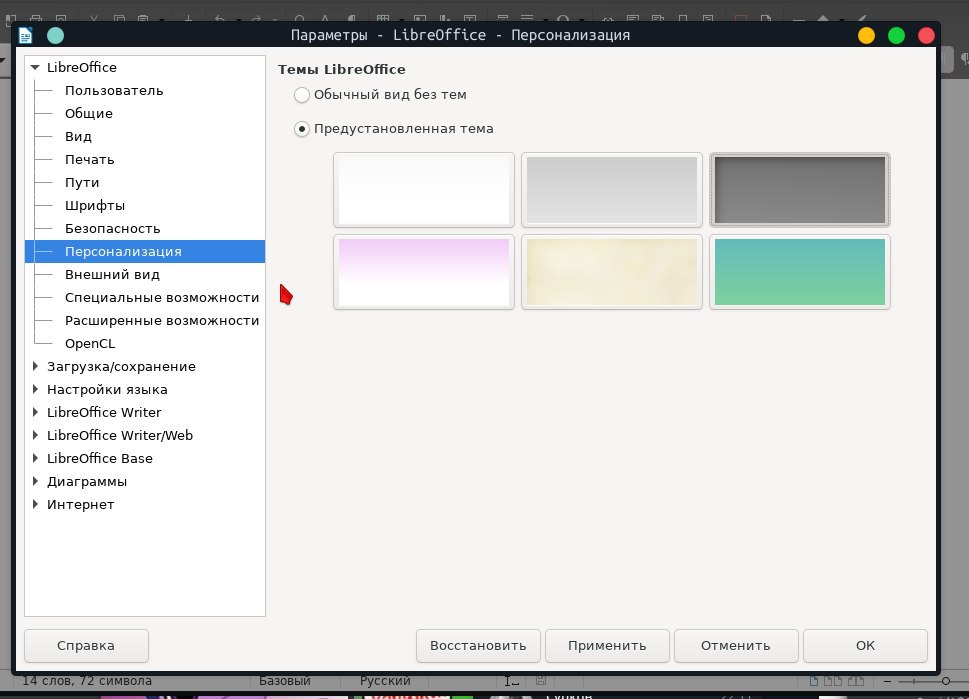Expand the 'LibreOffice Writer/Web' node
Image resolution: width=969 pixels, height=699 pixels.
click(x=35, y=435)
